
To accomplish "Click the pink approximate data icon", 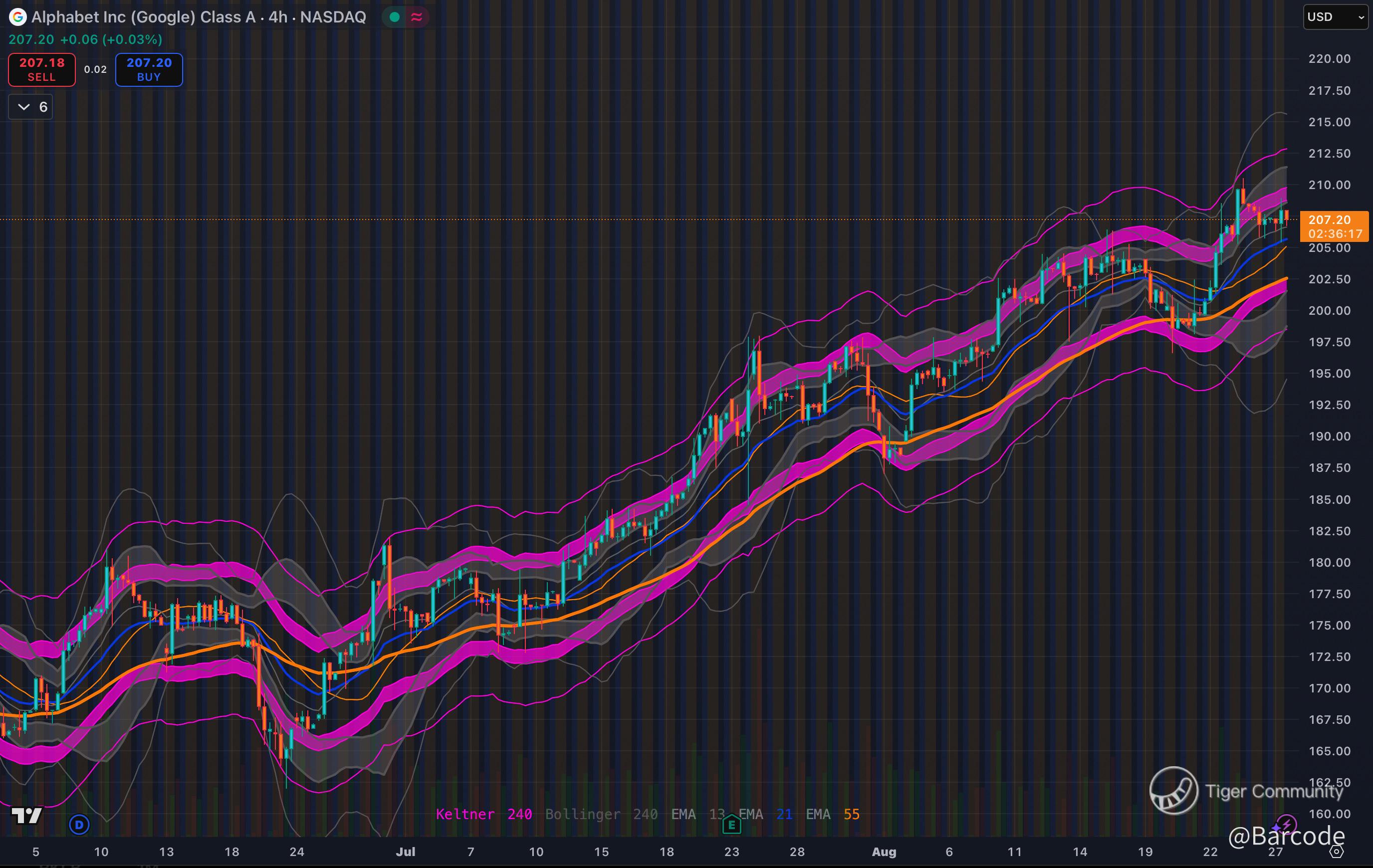I will (417, 17).
